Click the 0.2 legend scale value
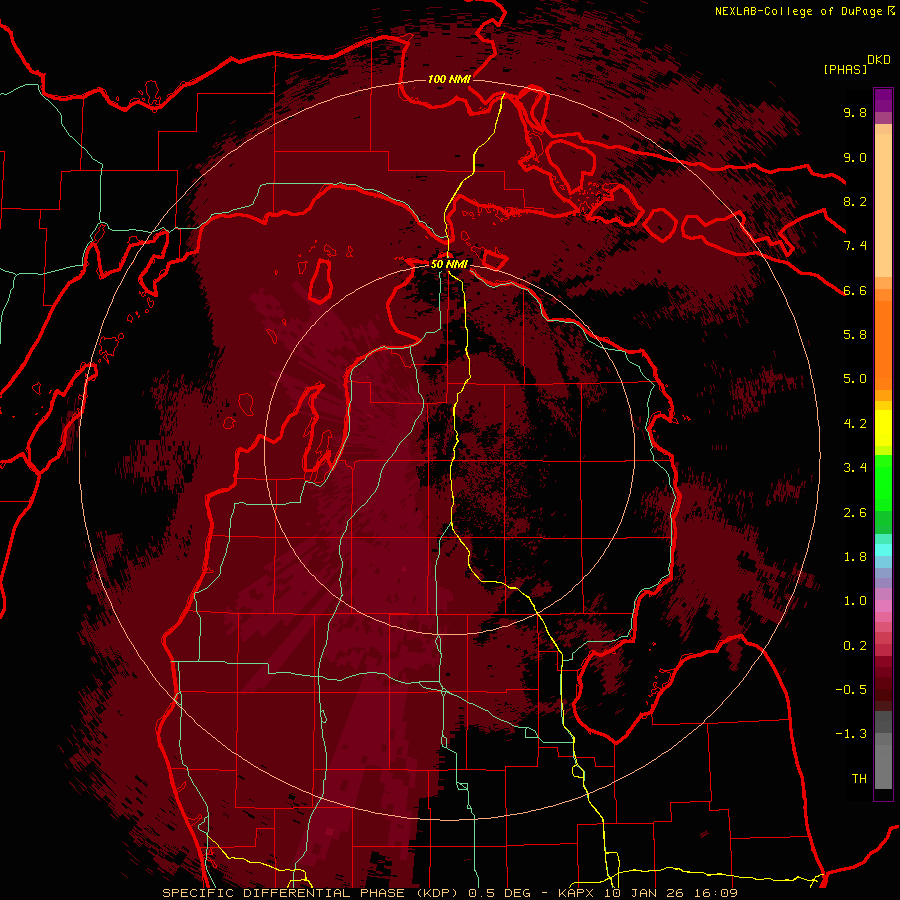900x900 pixels. pyautogui.click(x=855, y=646)
